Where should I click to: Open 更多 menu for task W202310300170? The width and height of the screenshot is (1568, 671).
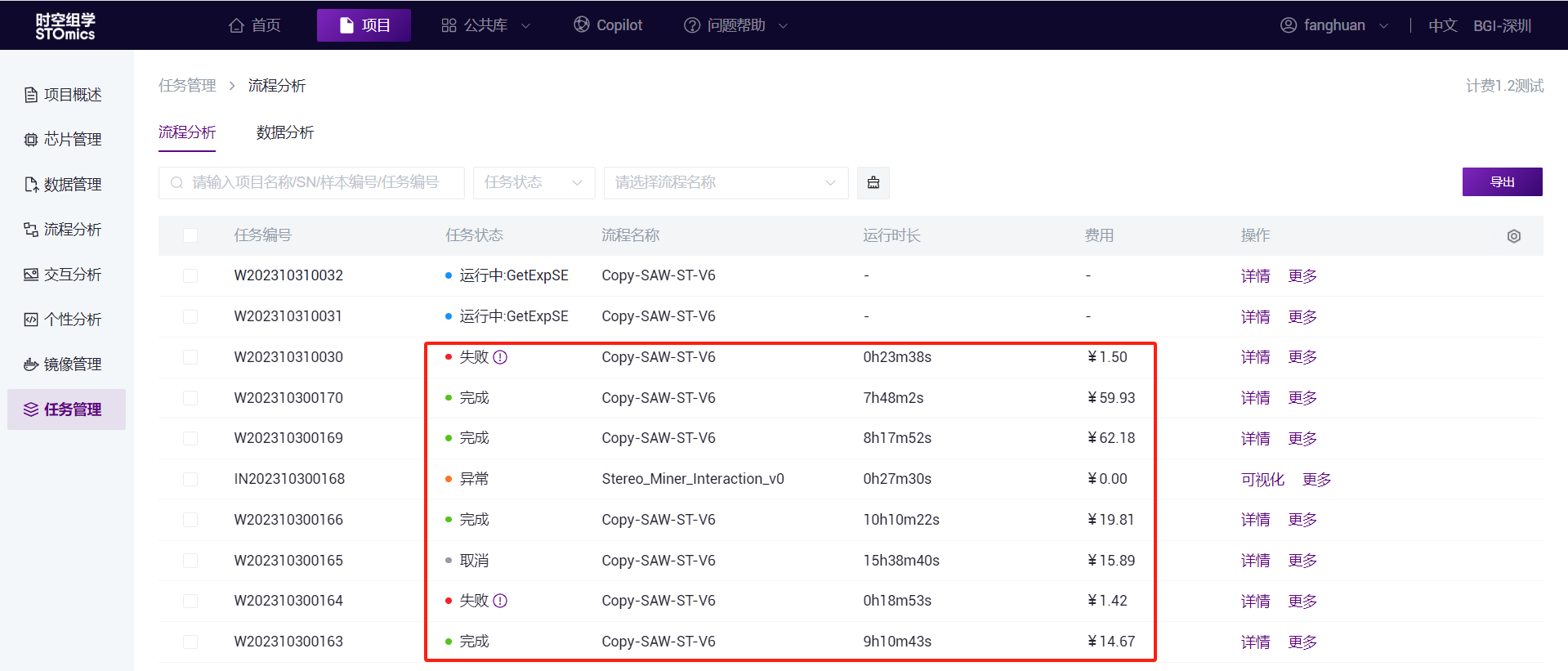coord(1302,398)
